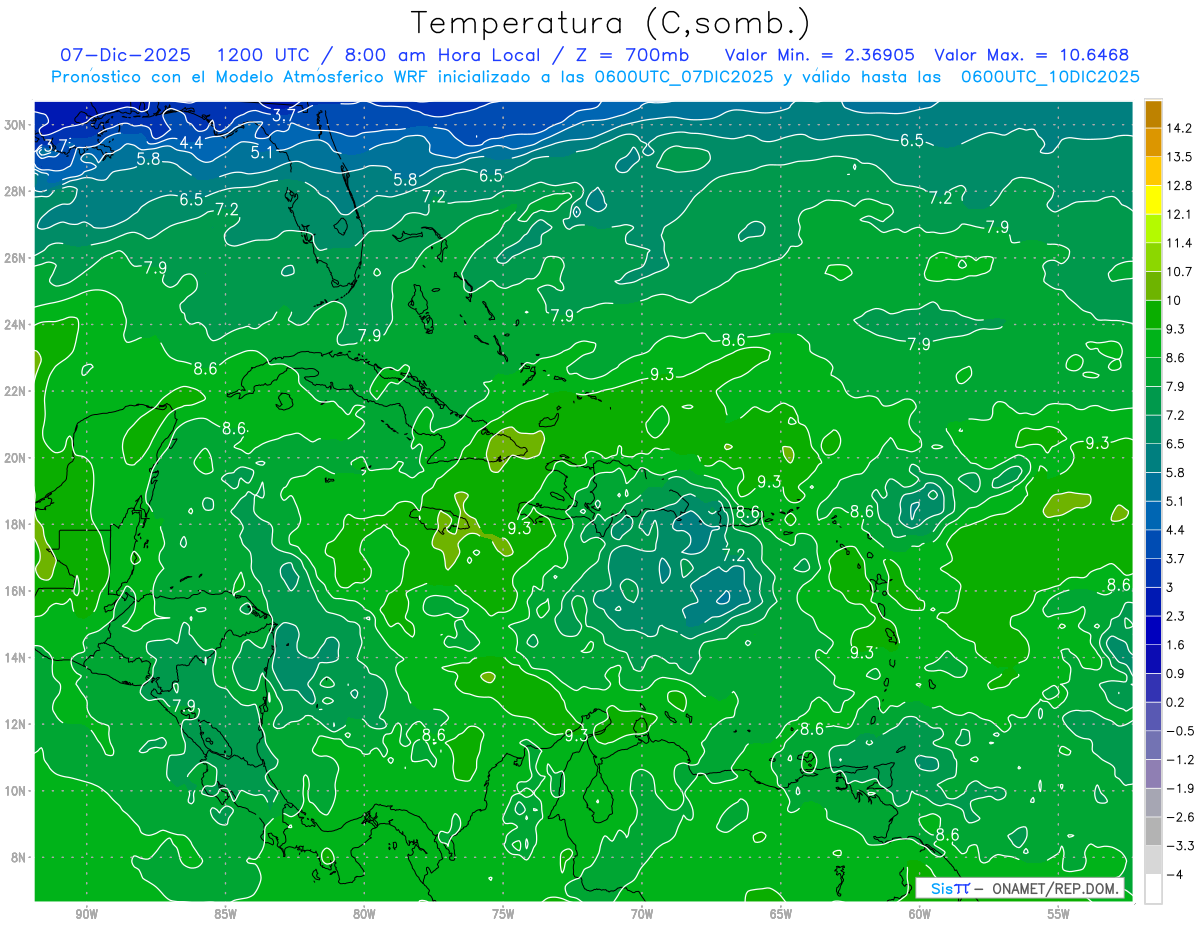The height and width of the screenshot is (927, 1200).
Task: Select the 'Valor Min. = 2.36905' text
Action: pyautogui.click(x=819, y=54)
